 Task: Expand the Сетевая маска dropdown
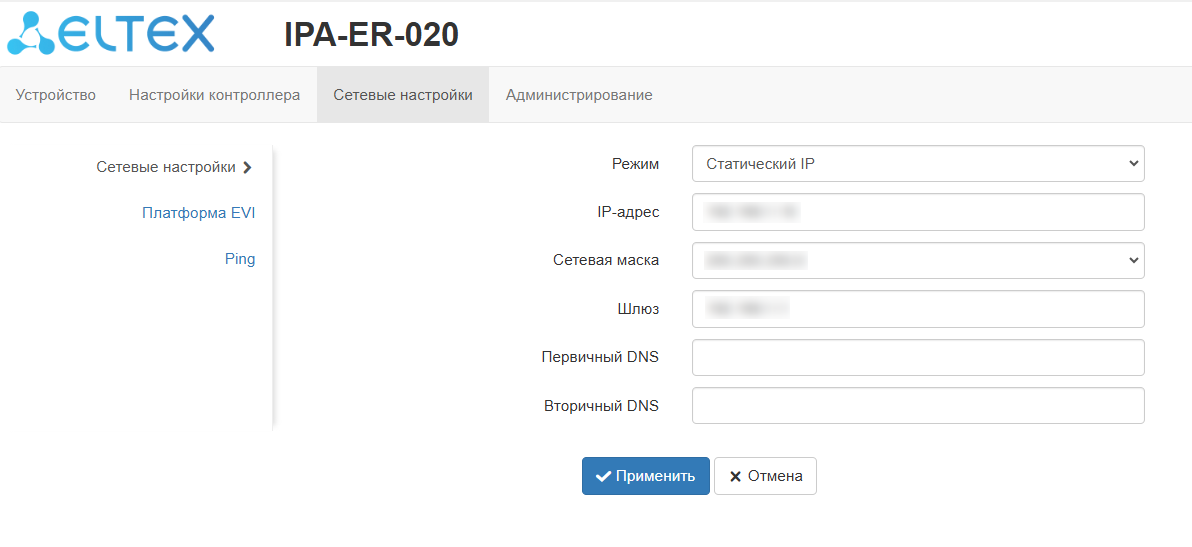pos(917,261)
